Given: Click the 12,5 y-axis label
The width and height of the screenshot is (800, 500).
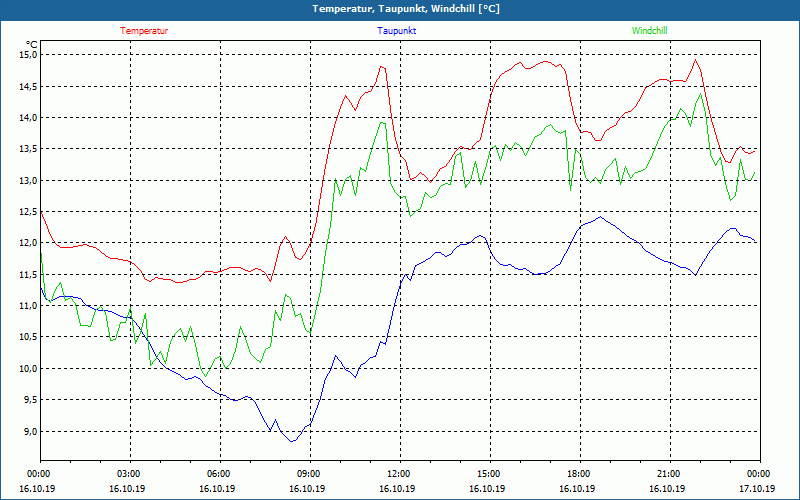Looking at the screenshot, I should coord(29,212).
